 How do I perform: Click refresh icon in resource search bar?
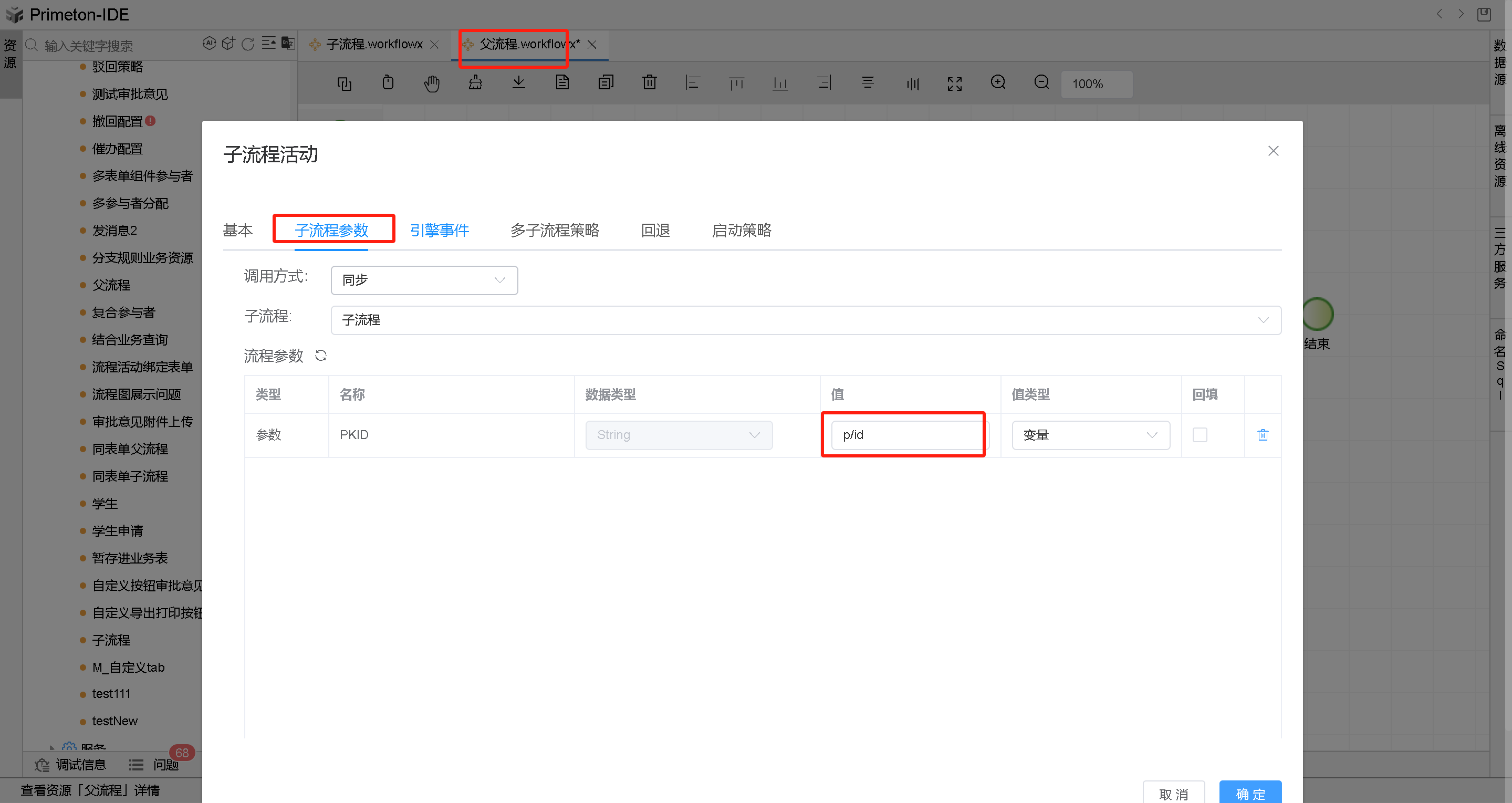click(x=248, y=44)
